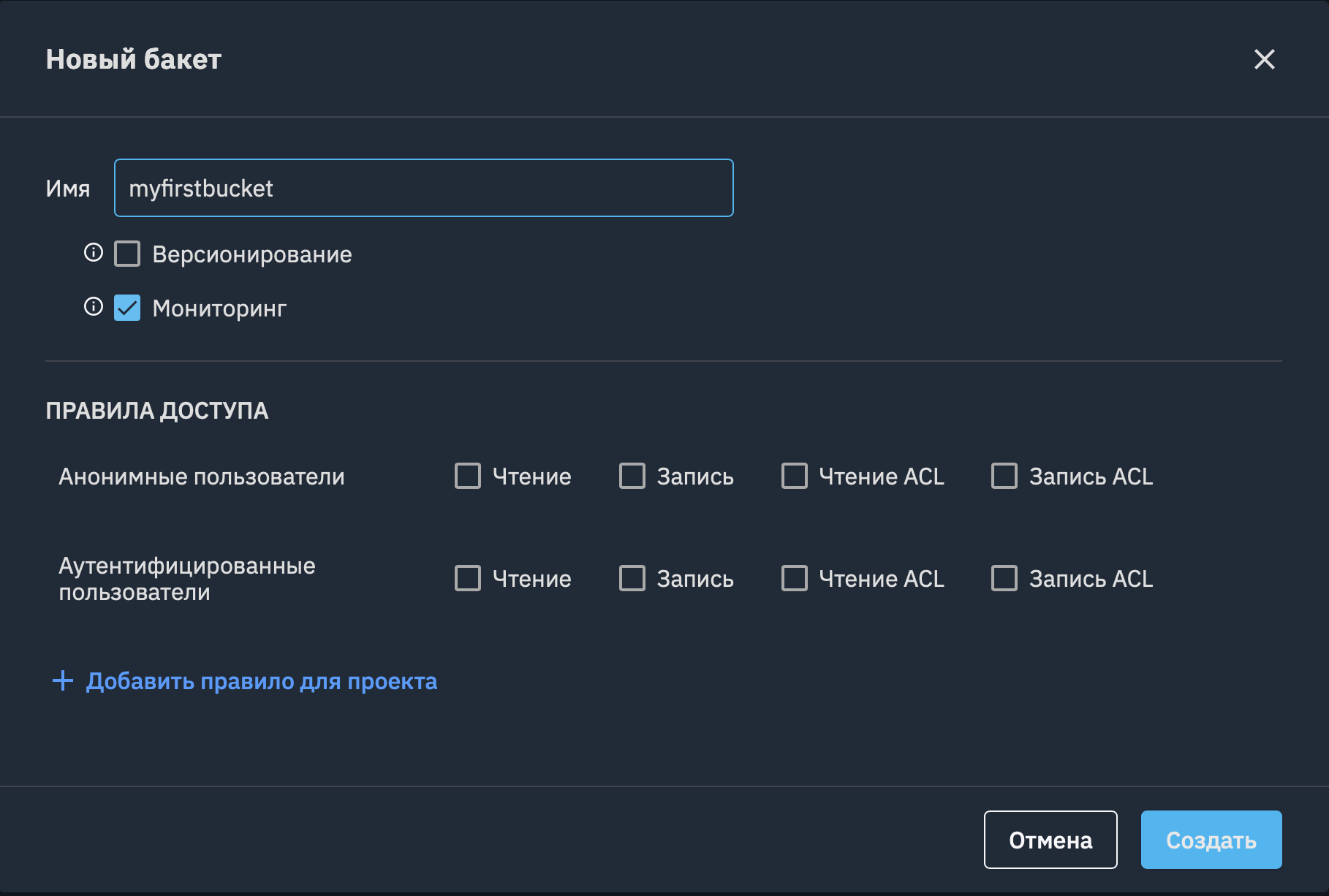Select Чтение ACL for authenticated users
The image size is (1329, 896).
(x=795, y=578)
